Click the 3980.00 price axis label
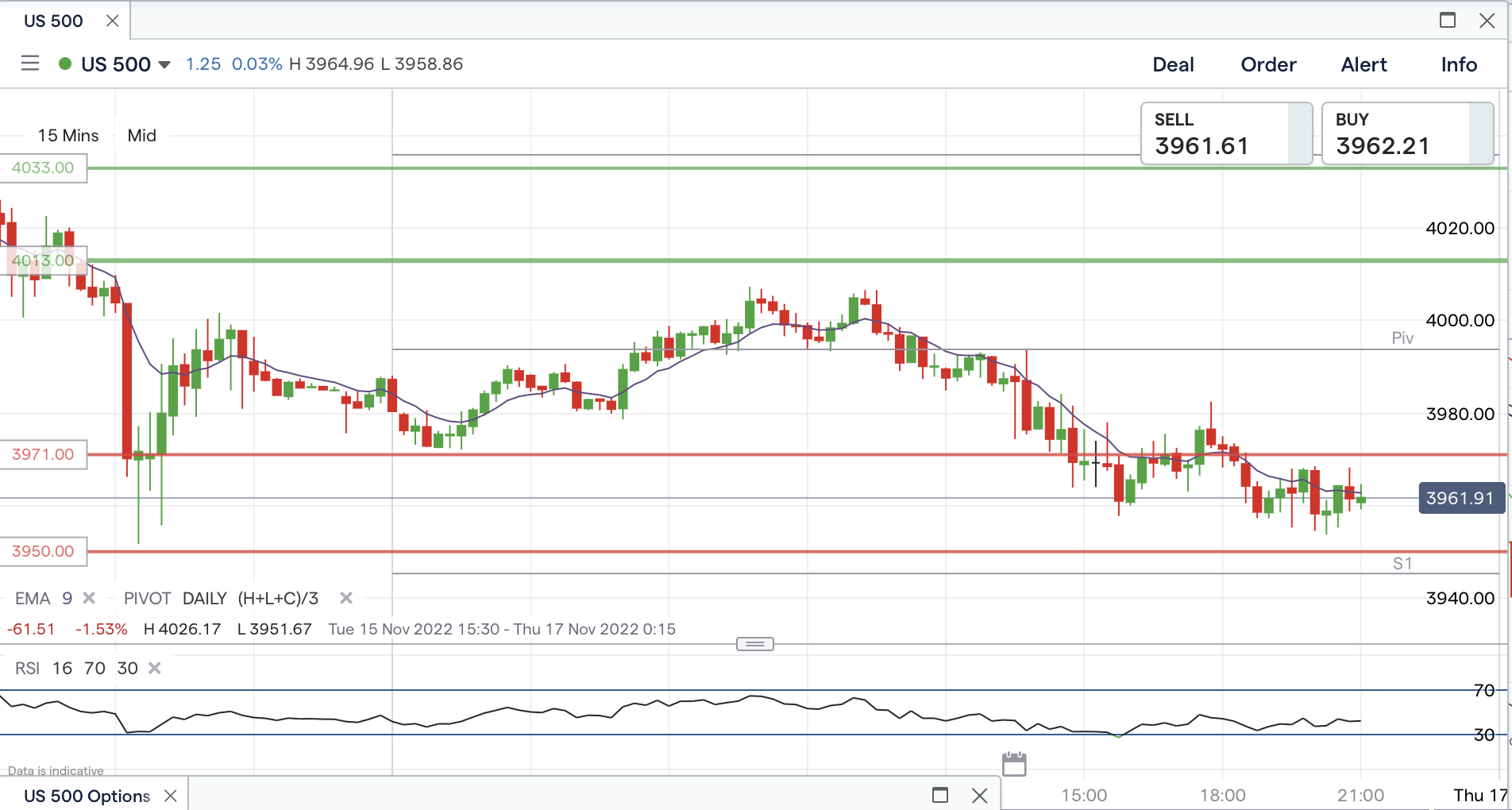 point(1460,414)
